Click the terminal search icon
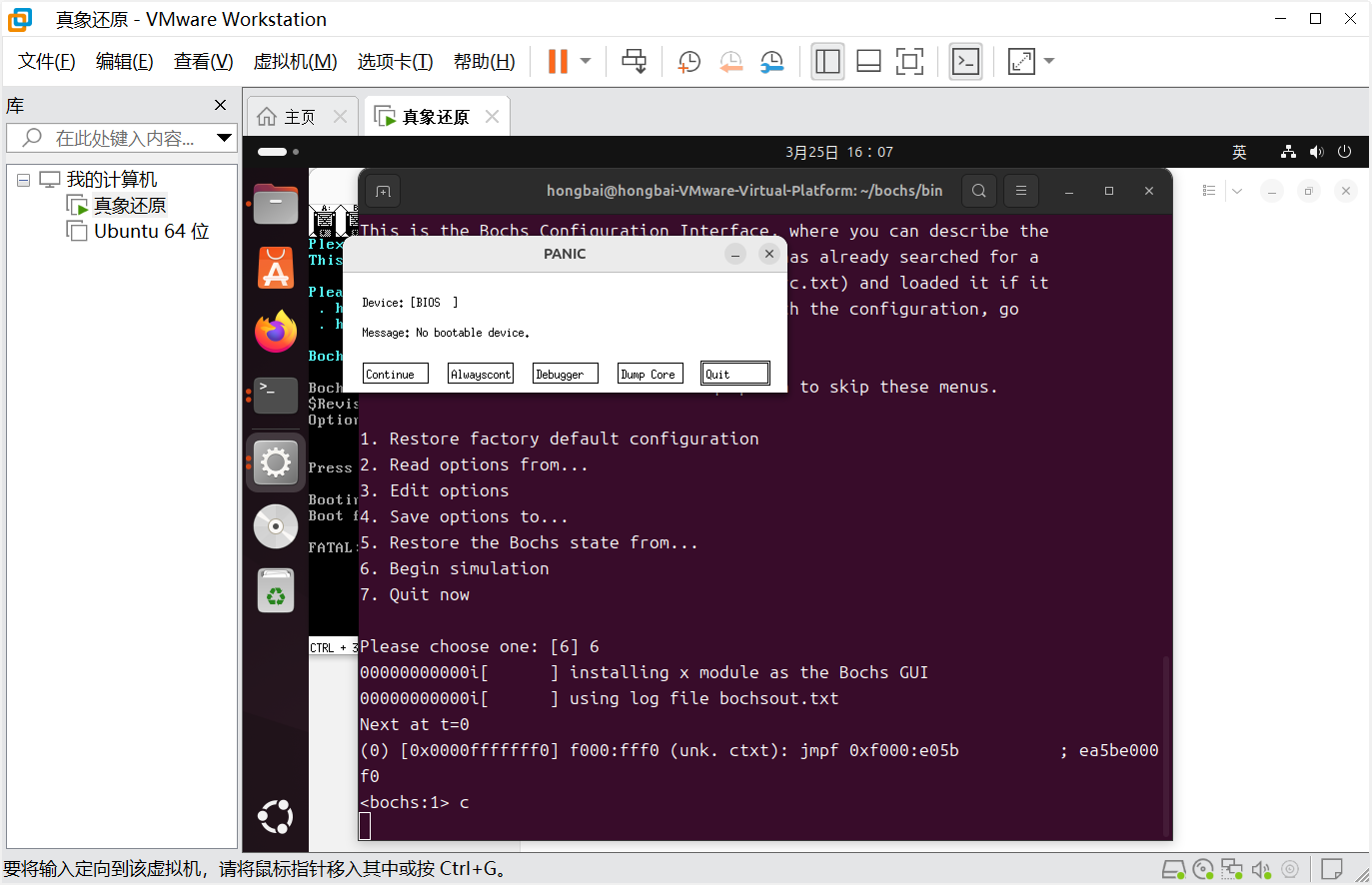Screen dimensions: 1372x885 [x=979, y=190]
